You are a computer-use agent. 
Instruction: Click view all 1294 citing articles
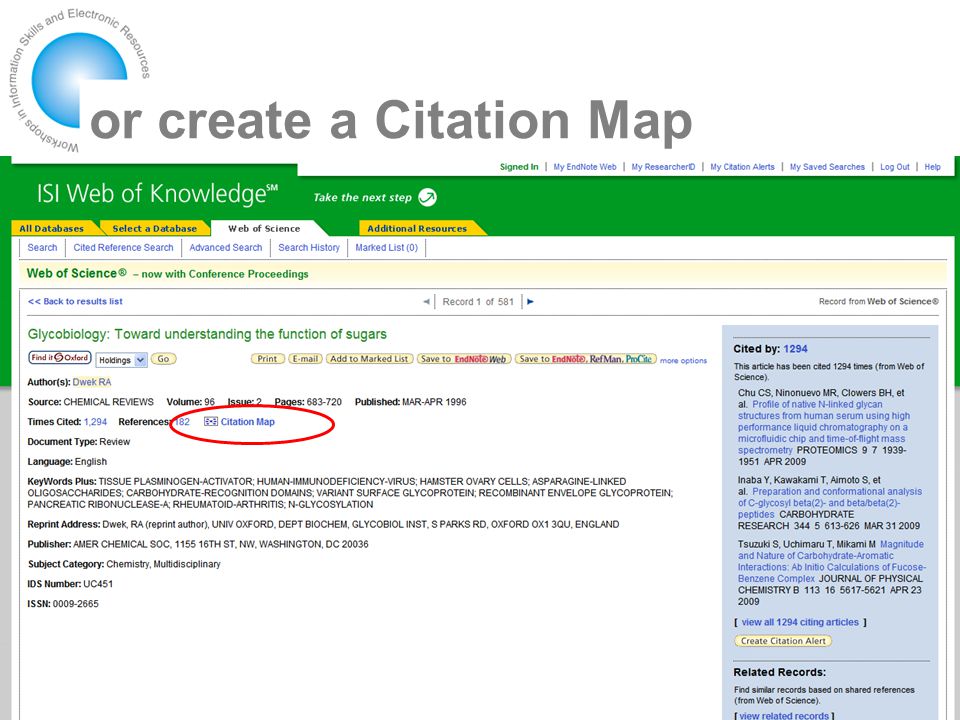(800, 622)
